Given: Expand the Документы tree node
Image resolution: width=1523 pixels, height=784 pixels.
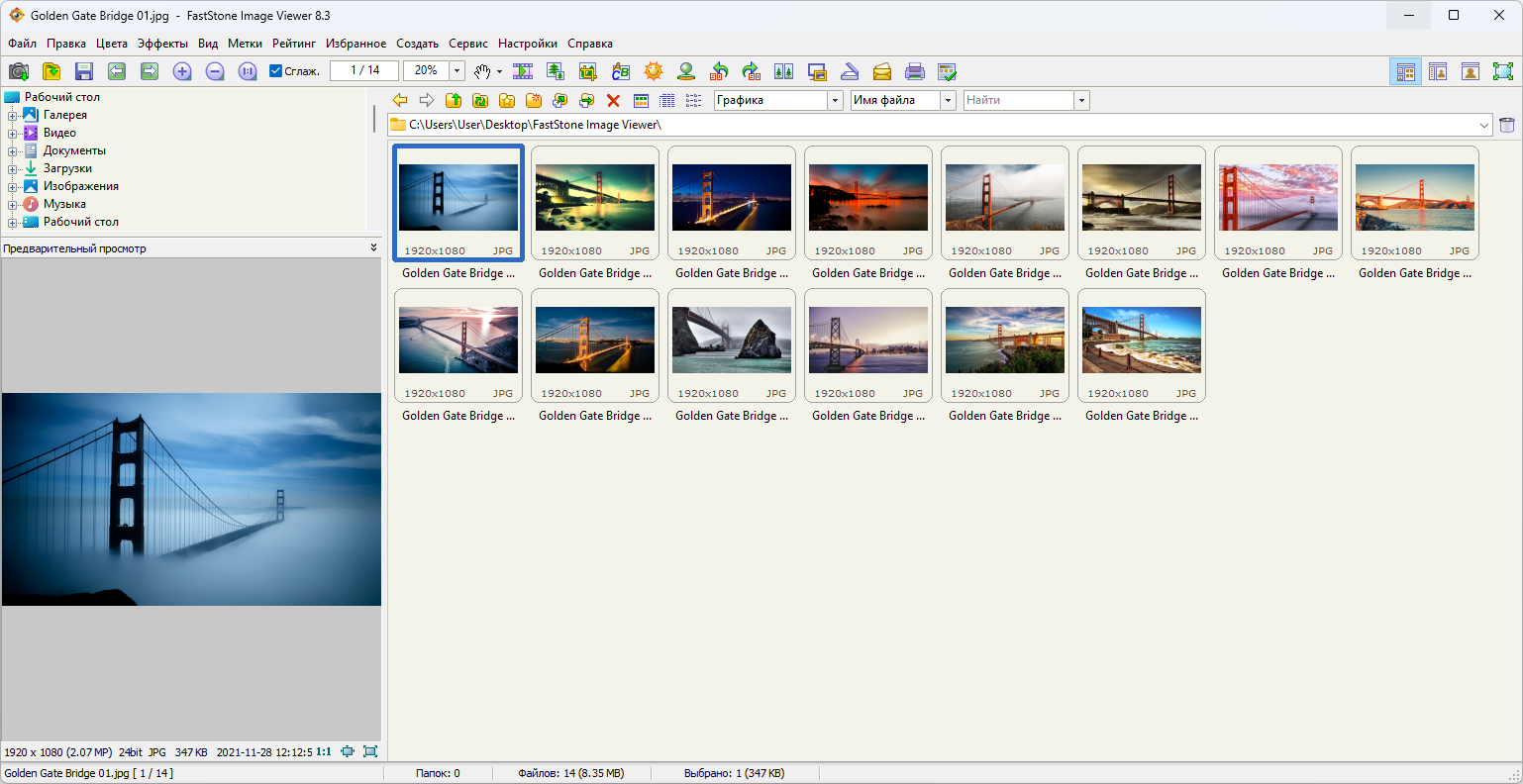Looking at the screenshot, I should [13, 151].
